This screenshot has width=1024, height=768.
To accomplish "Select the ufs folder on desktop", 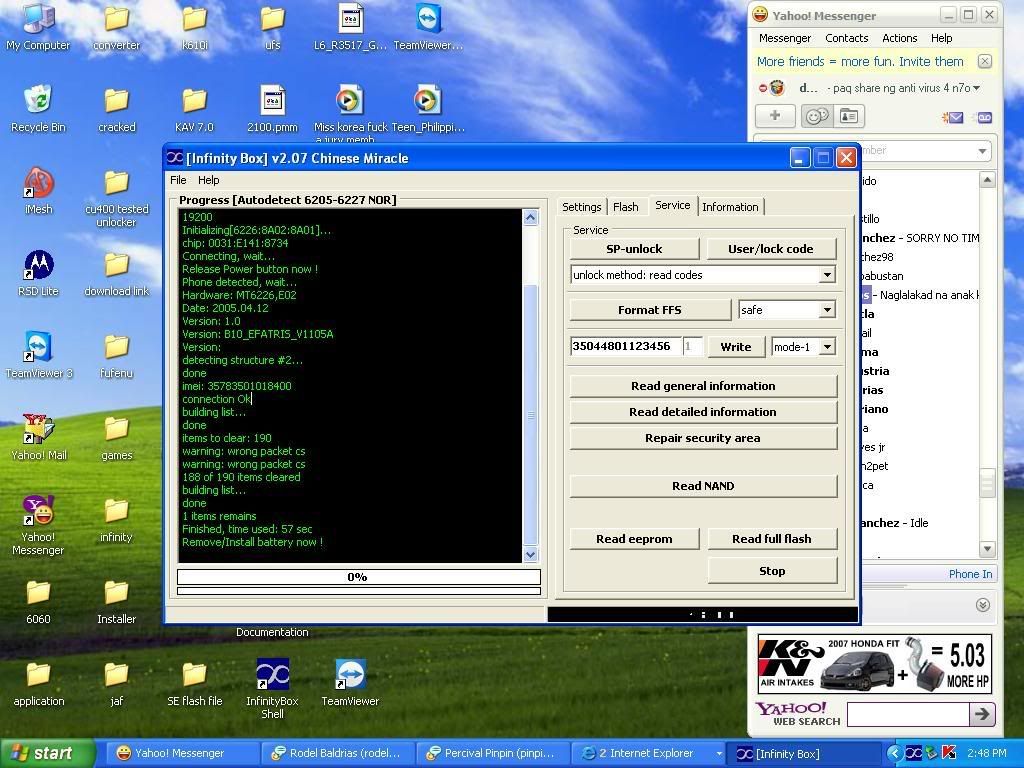I will (272, 27).
